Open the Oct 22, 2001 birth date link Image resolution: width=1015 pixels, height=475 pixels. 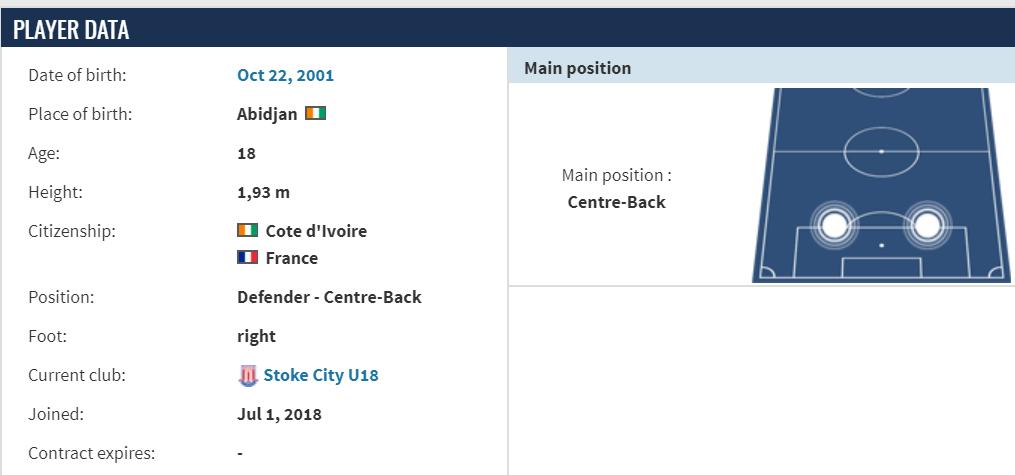coord(285,75)
